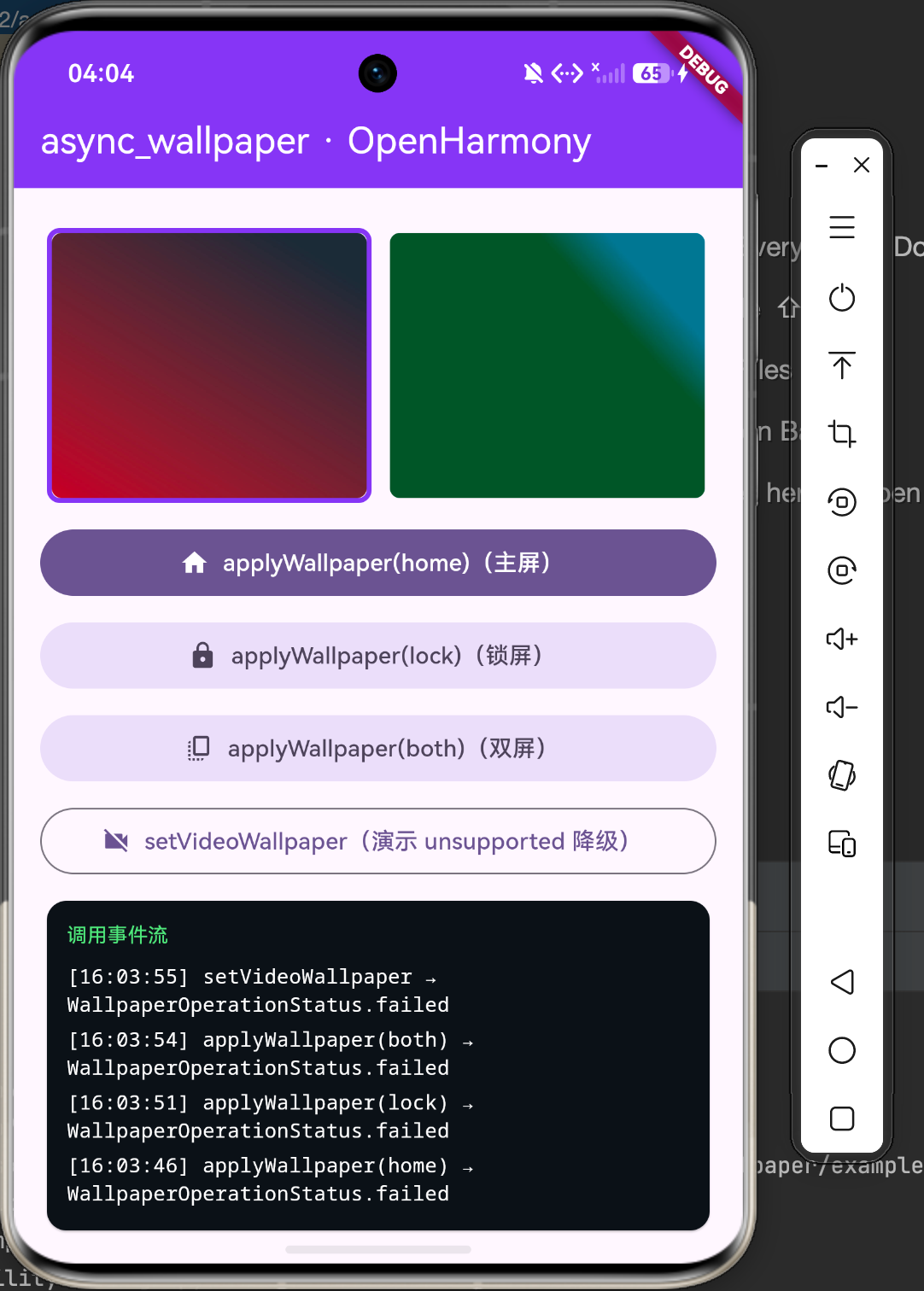
Task: Tap the applyWallpaper(lock)（锁屏）button text
Action: pyautogui.click(x=389, y=656)
